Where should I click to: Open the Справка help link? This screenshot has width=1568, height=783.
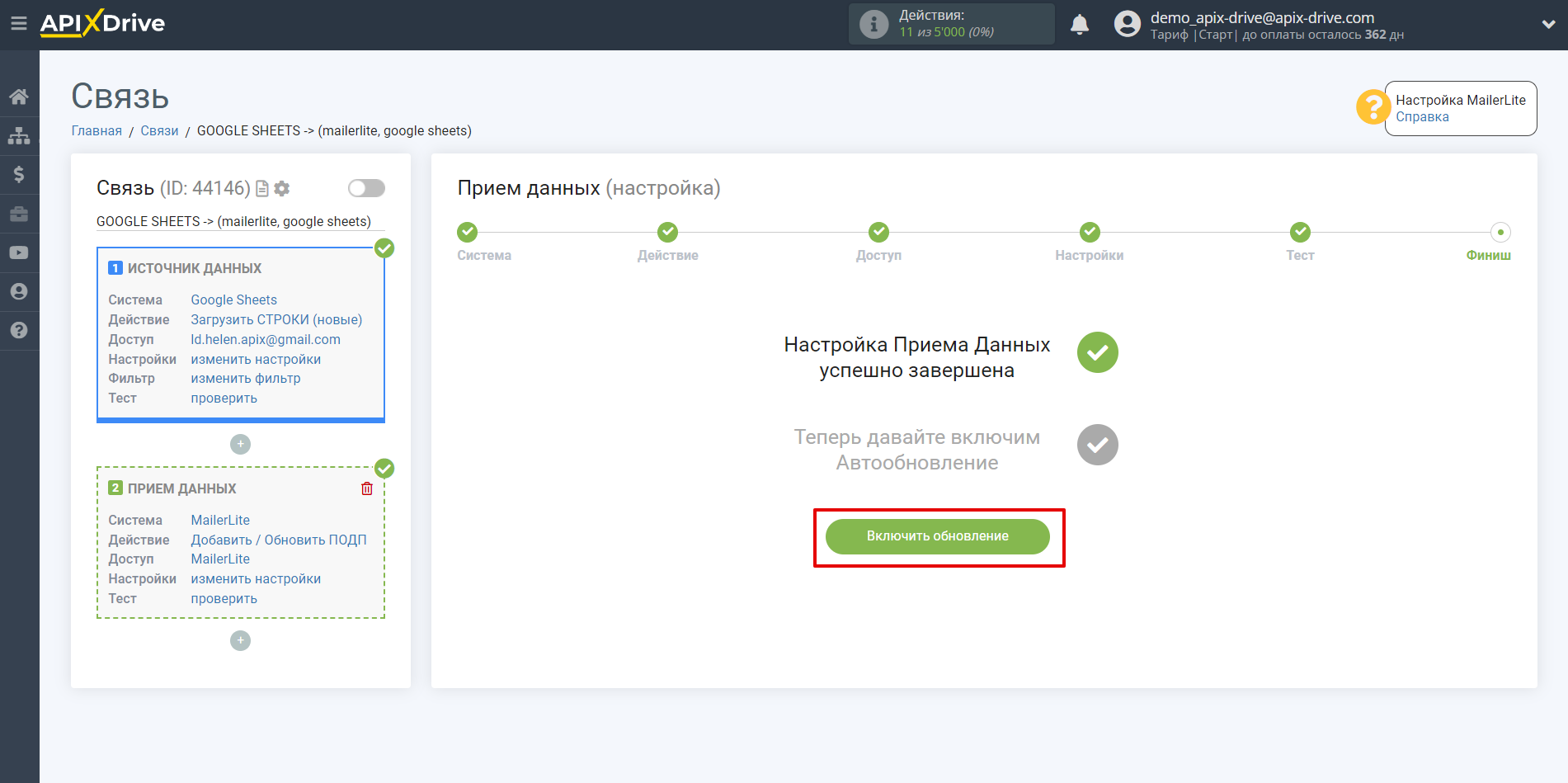(1422, 117)
